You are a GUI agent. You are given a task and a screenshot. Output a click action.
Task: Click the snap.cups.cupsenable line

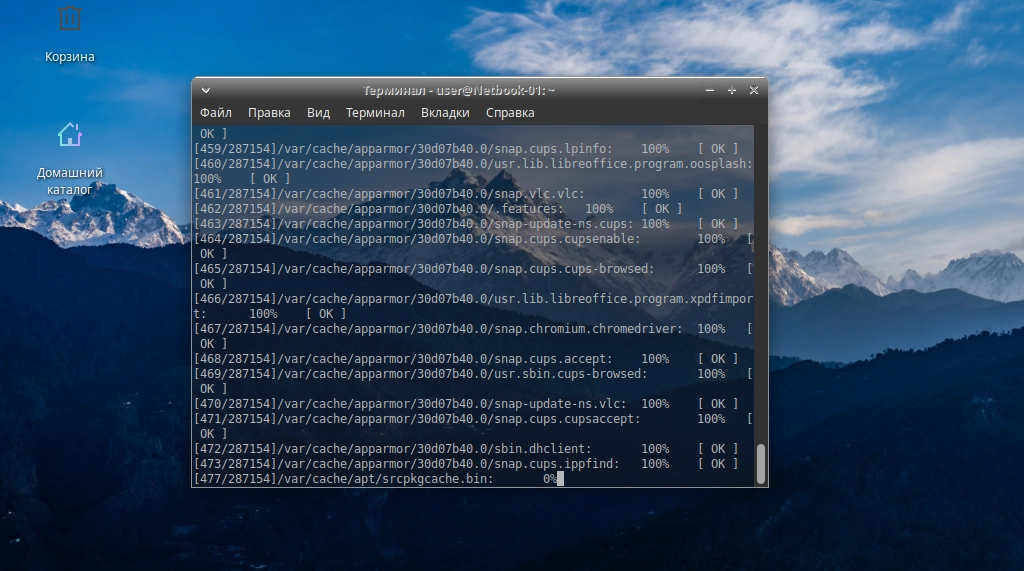pos(473,238)
